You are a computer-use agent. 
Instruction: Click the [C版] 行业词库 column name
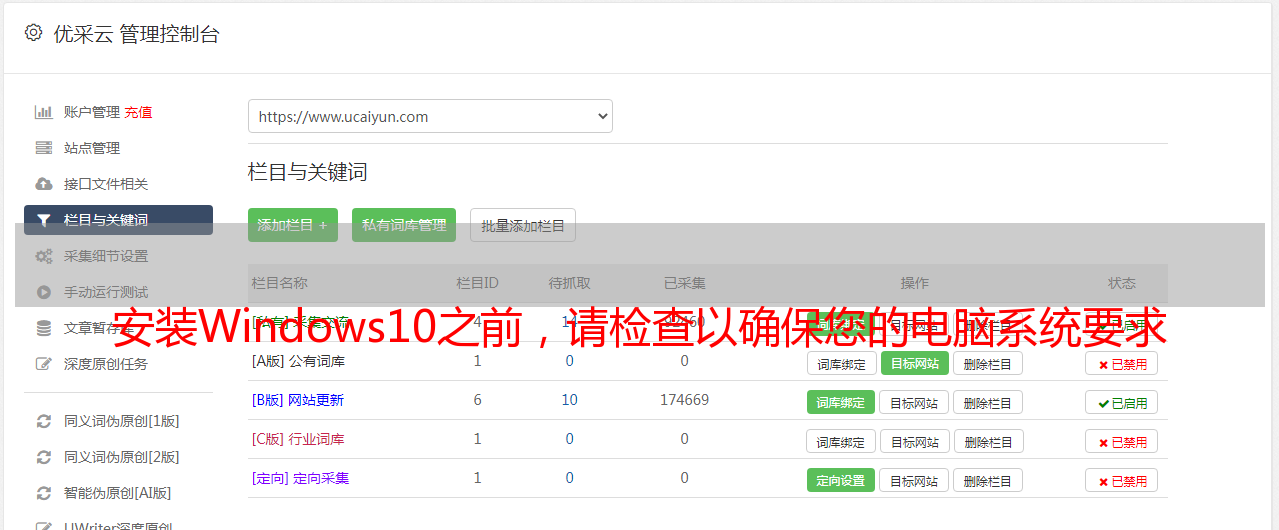[x=298, y=439]
